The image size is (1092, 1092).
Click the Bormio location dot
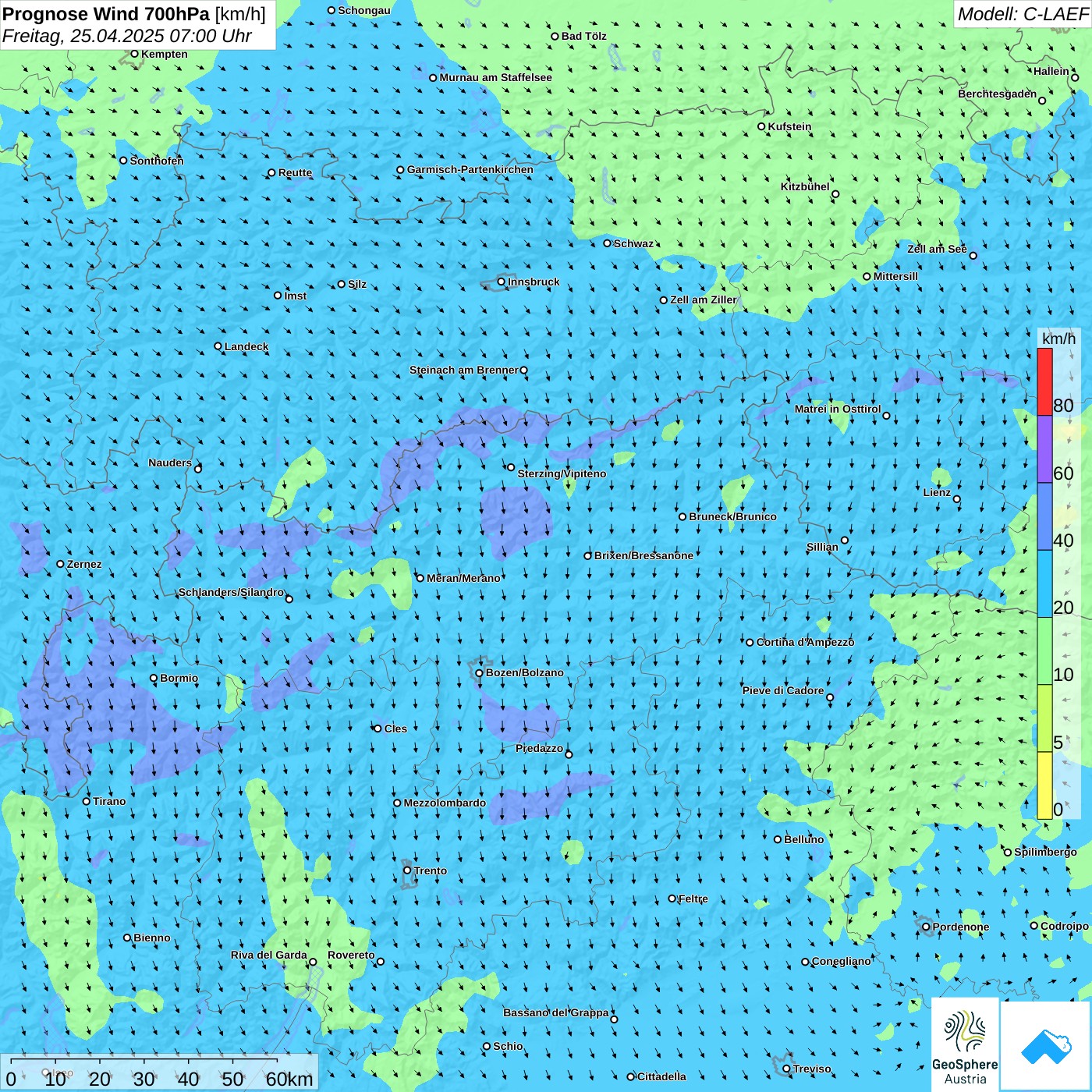pos(154,679)
